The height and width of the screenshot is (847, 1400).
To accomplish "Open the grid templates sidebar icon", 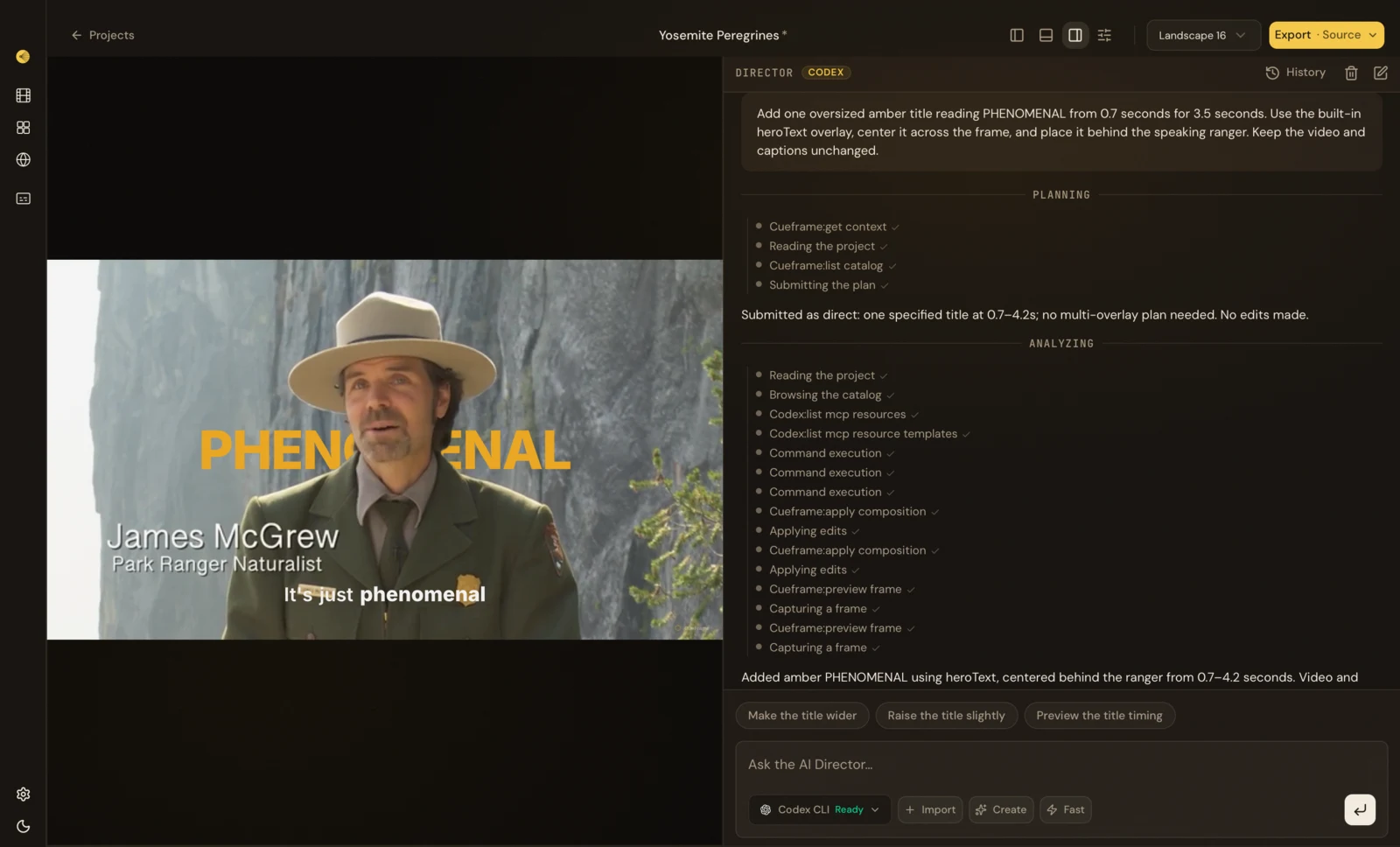I will pos(24,128).
